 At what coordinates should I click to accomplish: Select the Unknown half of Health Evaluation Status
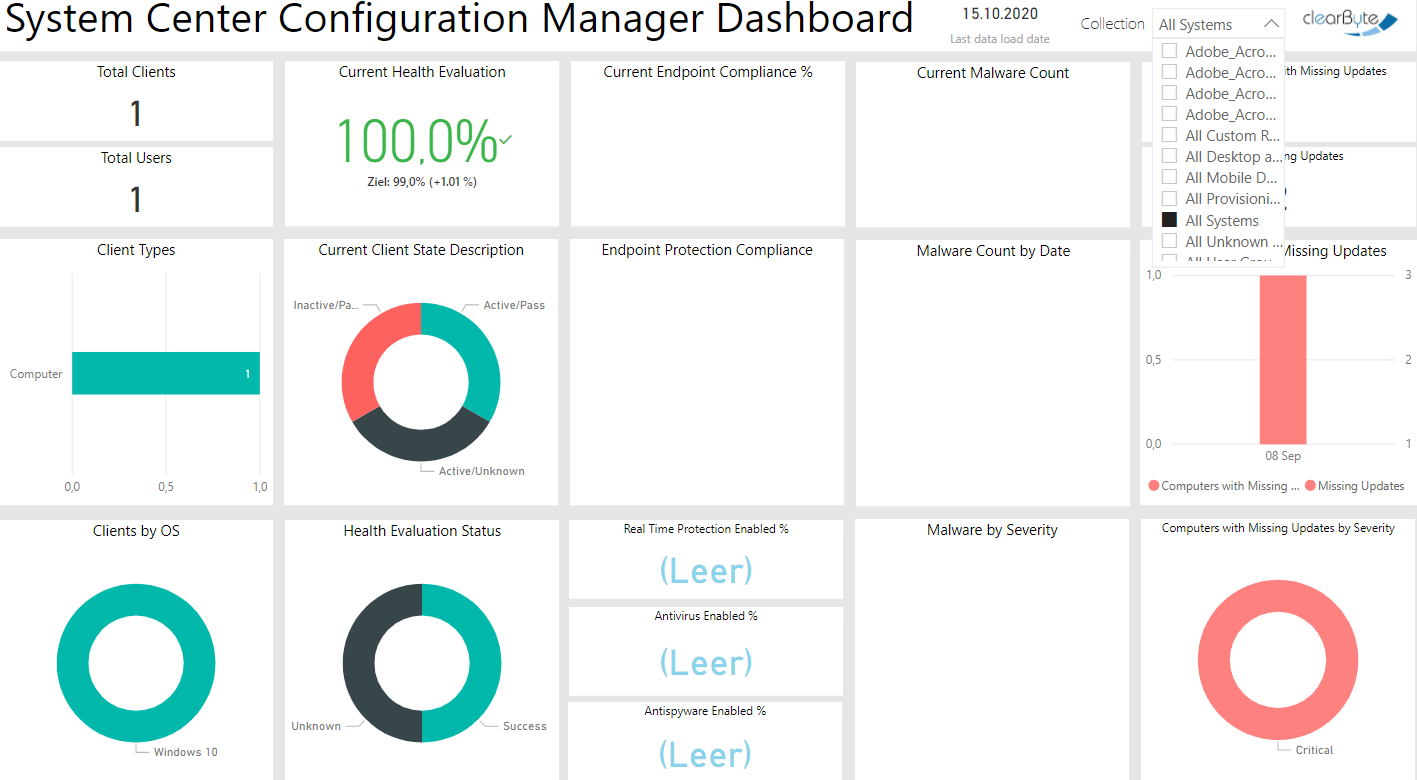point(359,663)
